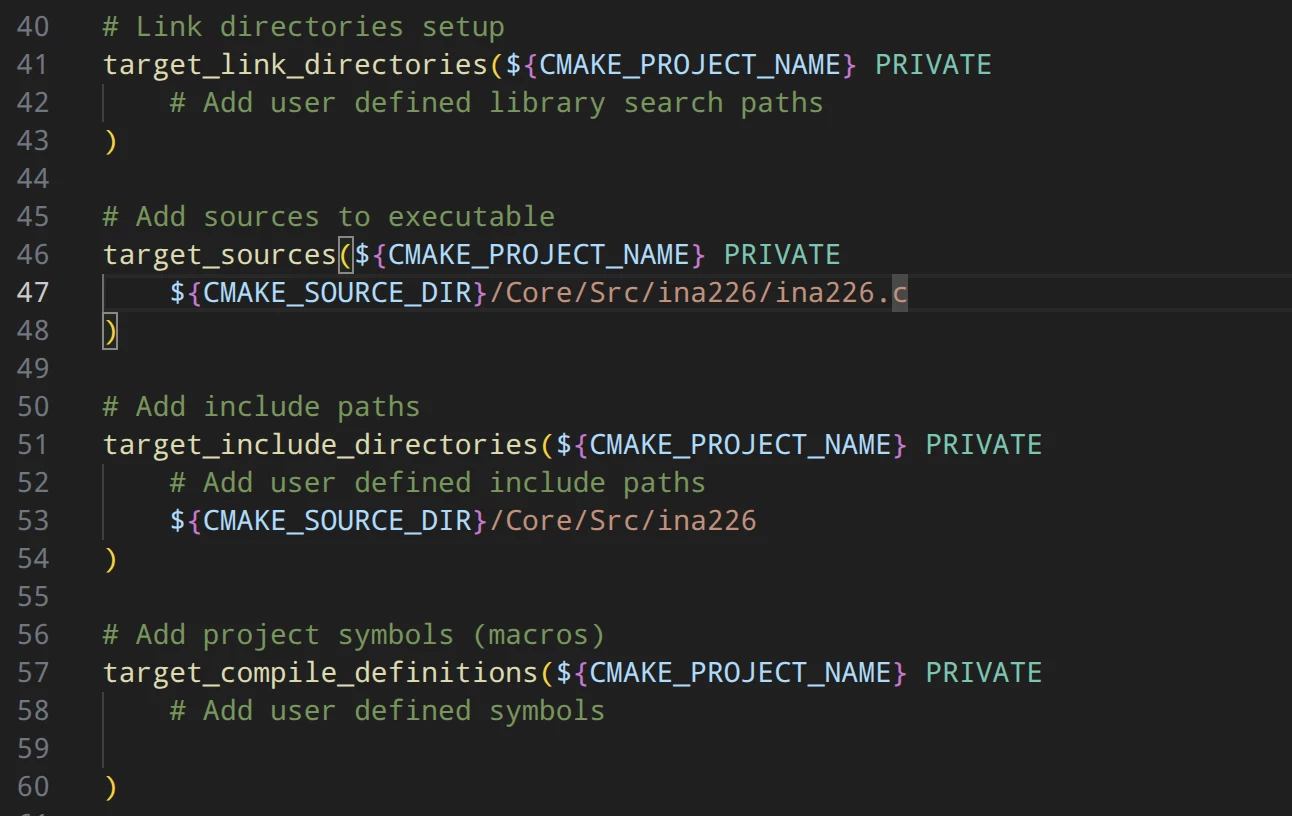
Task: Place cursor in /Core/Src/ina226/ina226.c path
Action: click(698, 292)
